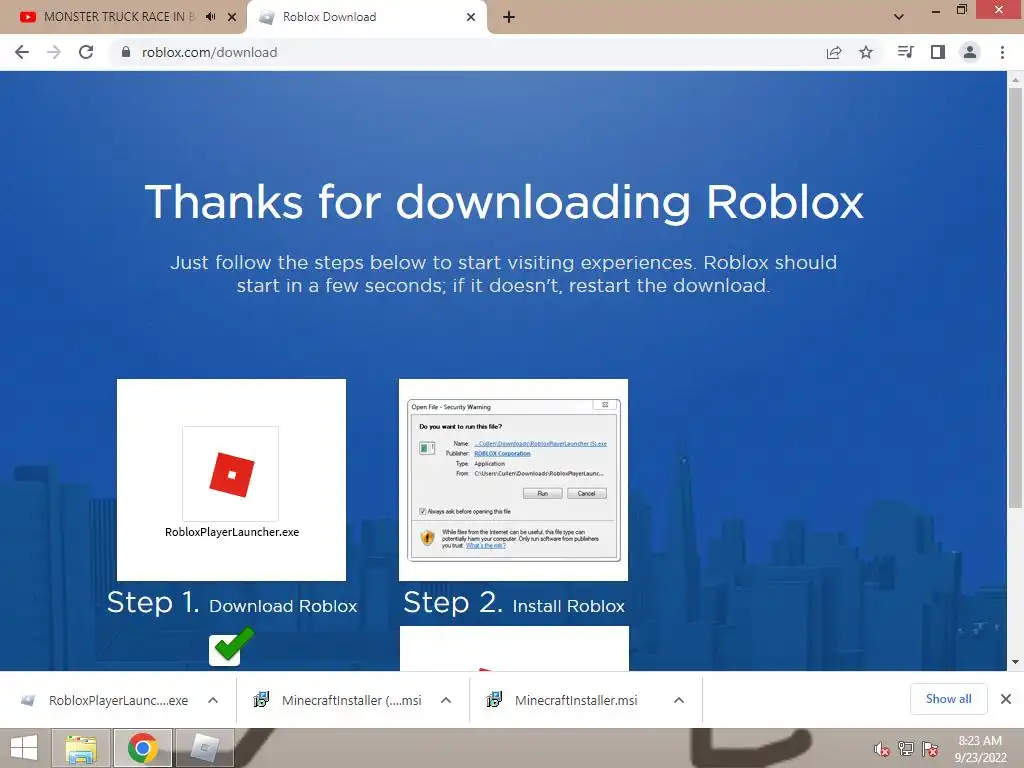Click the Chrome taskbar icon
The image size is (1024, 768).
coord(143,748)
